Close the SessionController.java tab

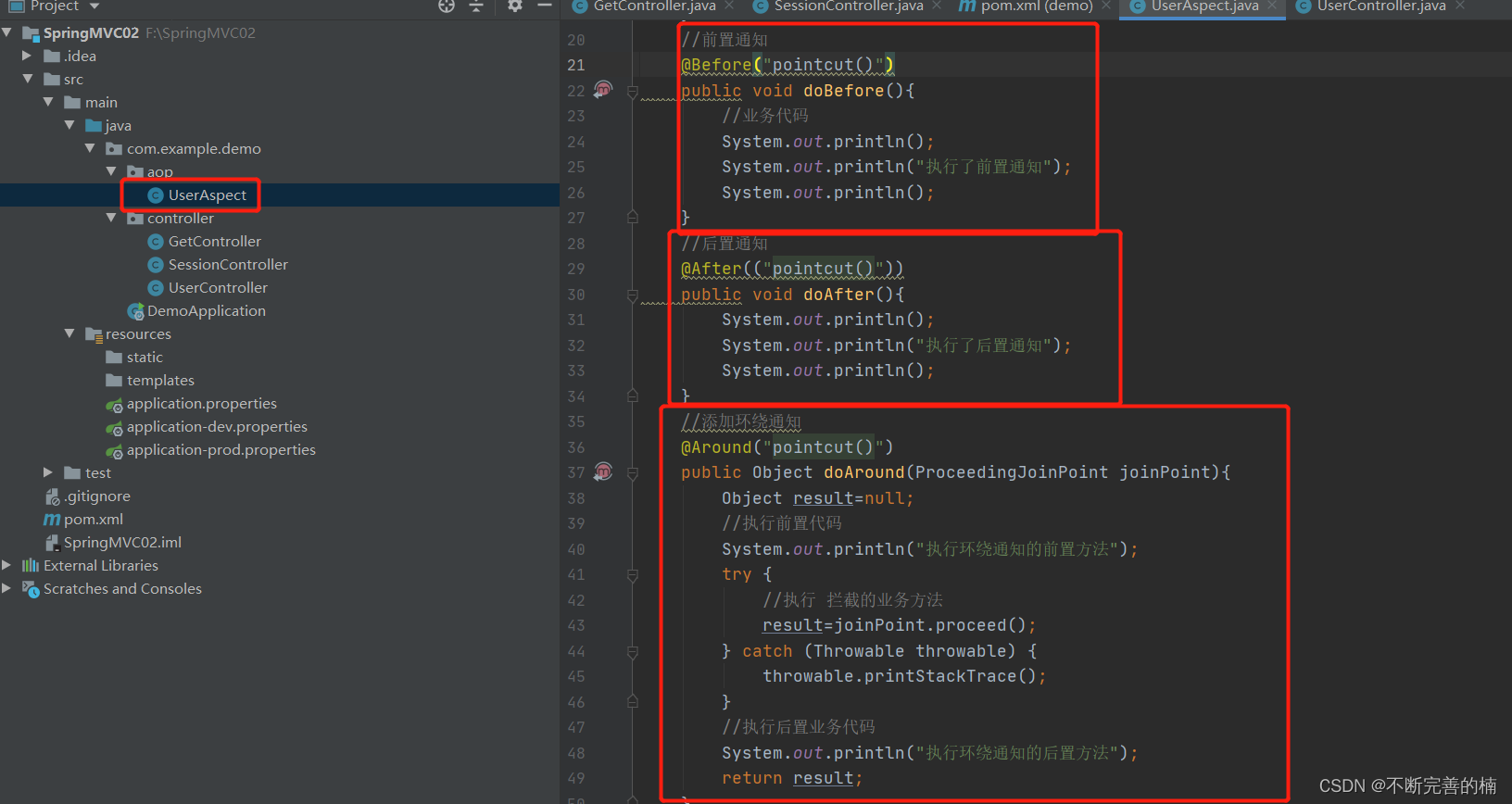937,6
